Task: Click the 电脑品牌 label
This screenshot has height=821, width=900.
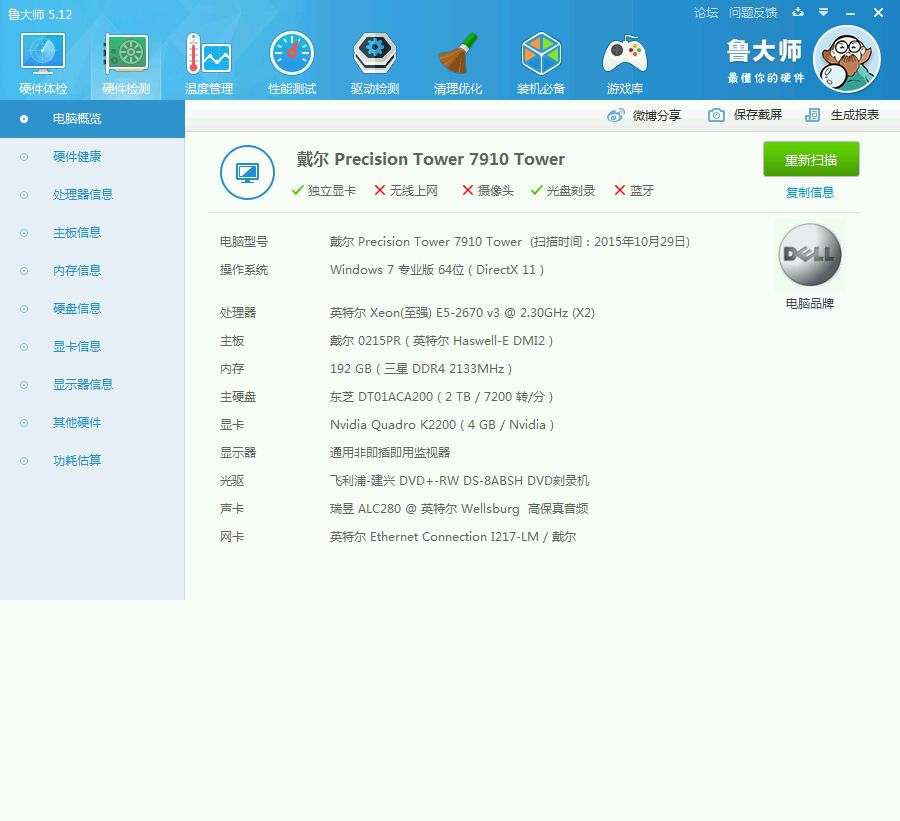Action: click(x=810, y=304)
